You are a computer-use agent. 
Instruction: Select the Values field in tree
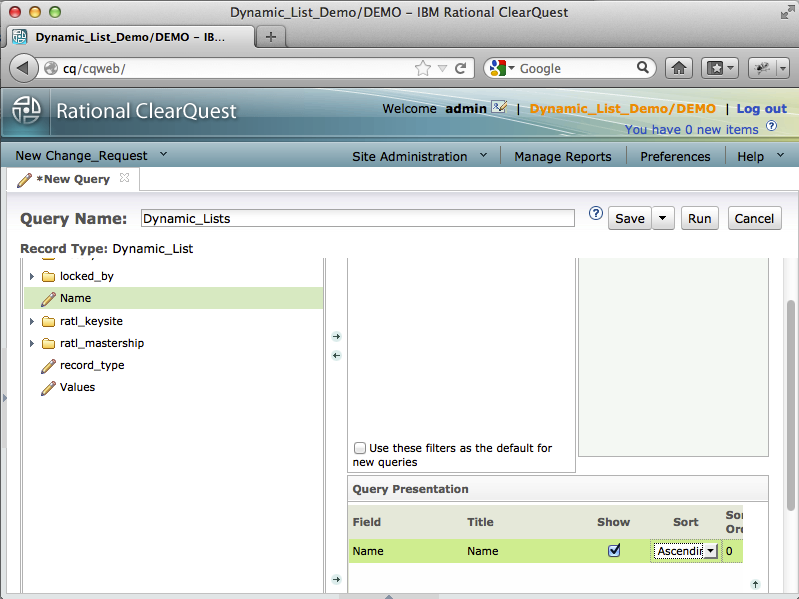[x=77, y=387]
